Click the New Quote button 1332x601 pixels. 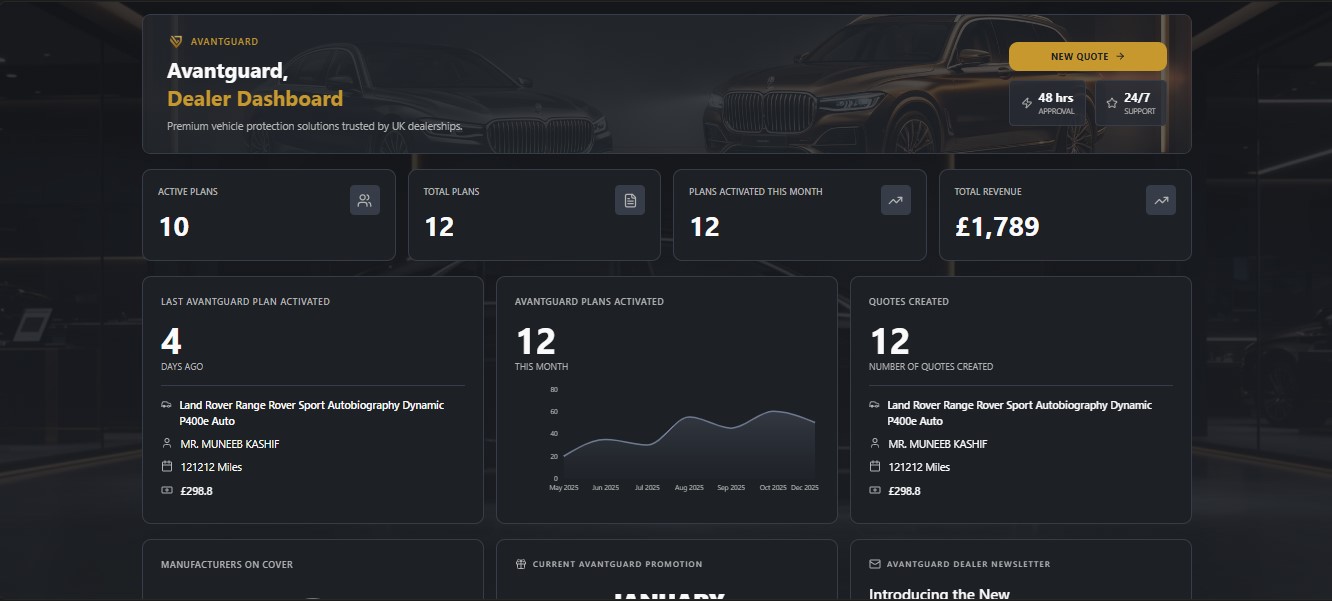1087,57
